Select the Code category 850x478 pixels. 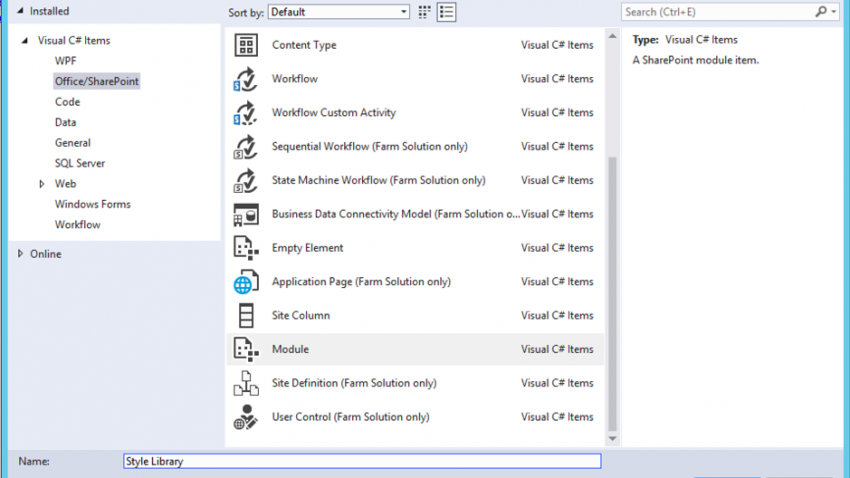point(67,102)
